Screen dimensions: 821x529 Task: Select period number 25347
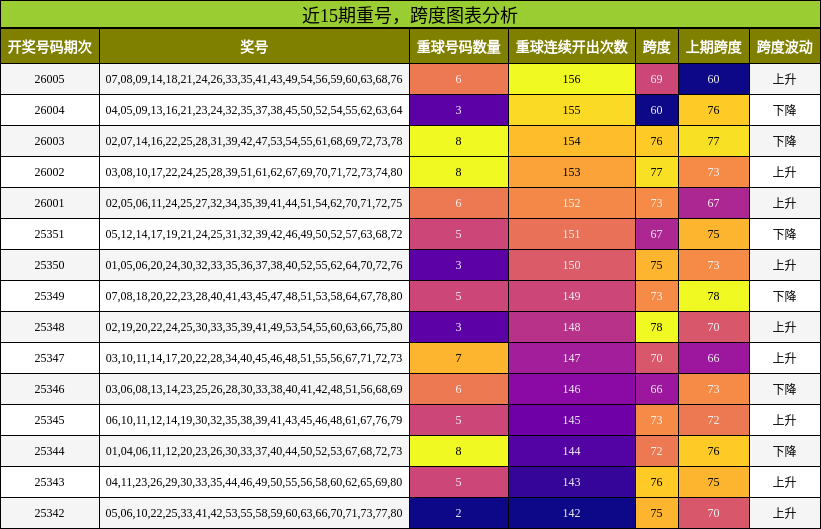coord(50,358)
